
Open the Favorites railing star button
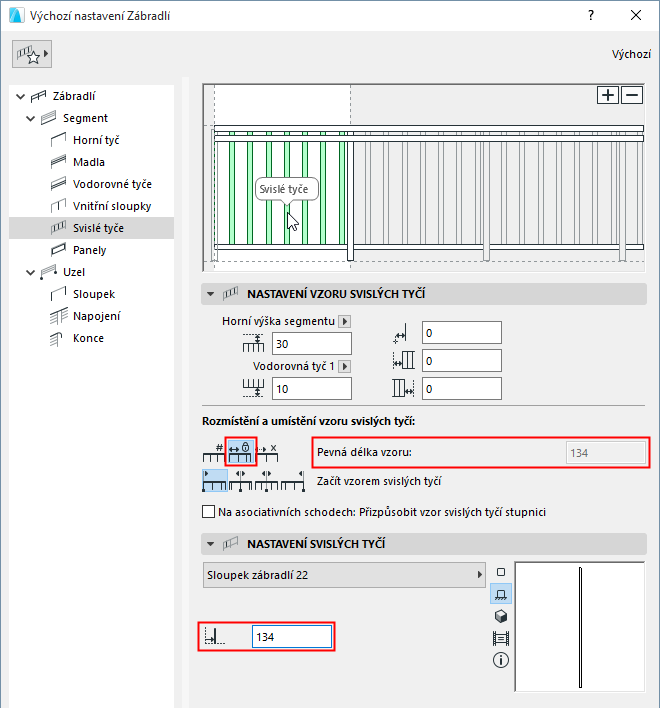coord(32,54)
